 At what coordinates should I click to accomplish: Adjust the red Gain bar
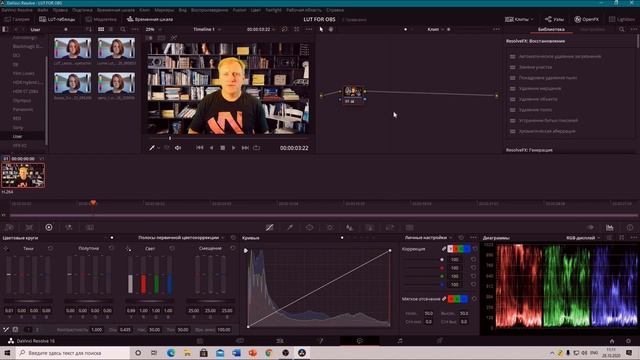(x=143, y=275)
